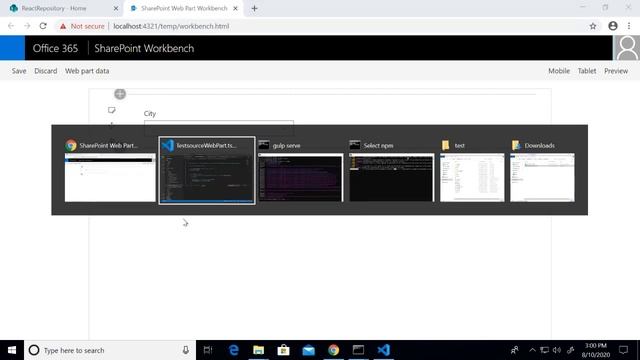Bookmark this page with star icon

(593, 26)
